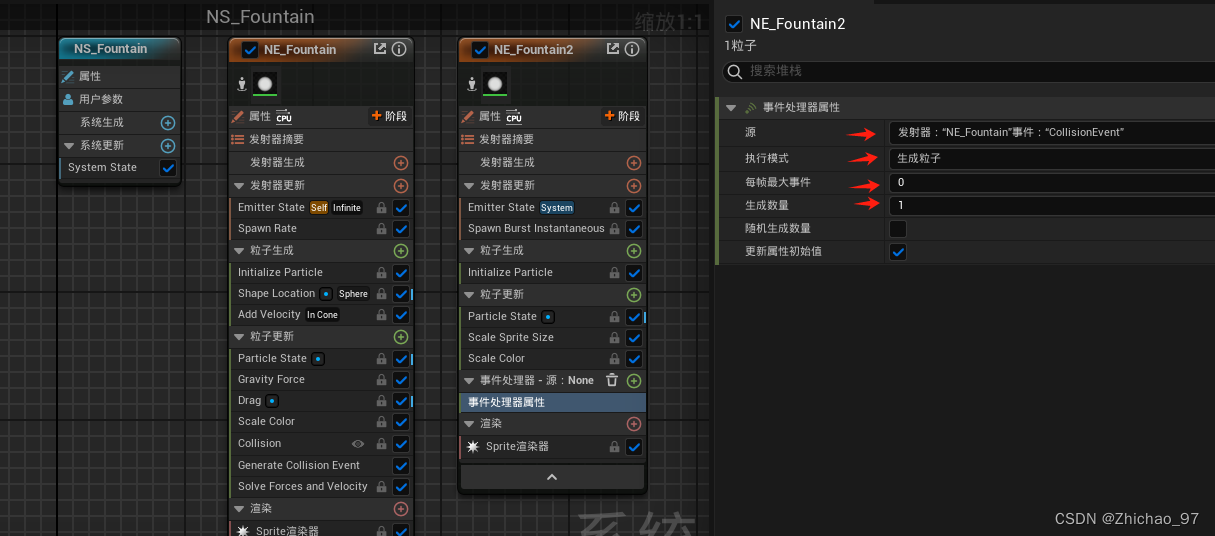Click CPU sim target icon in NE_Fountain 属性 row

coord(284,116)
